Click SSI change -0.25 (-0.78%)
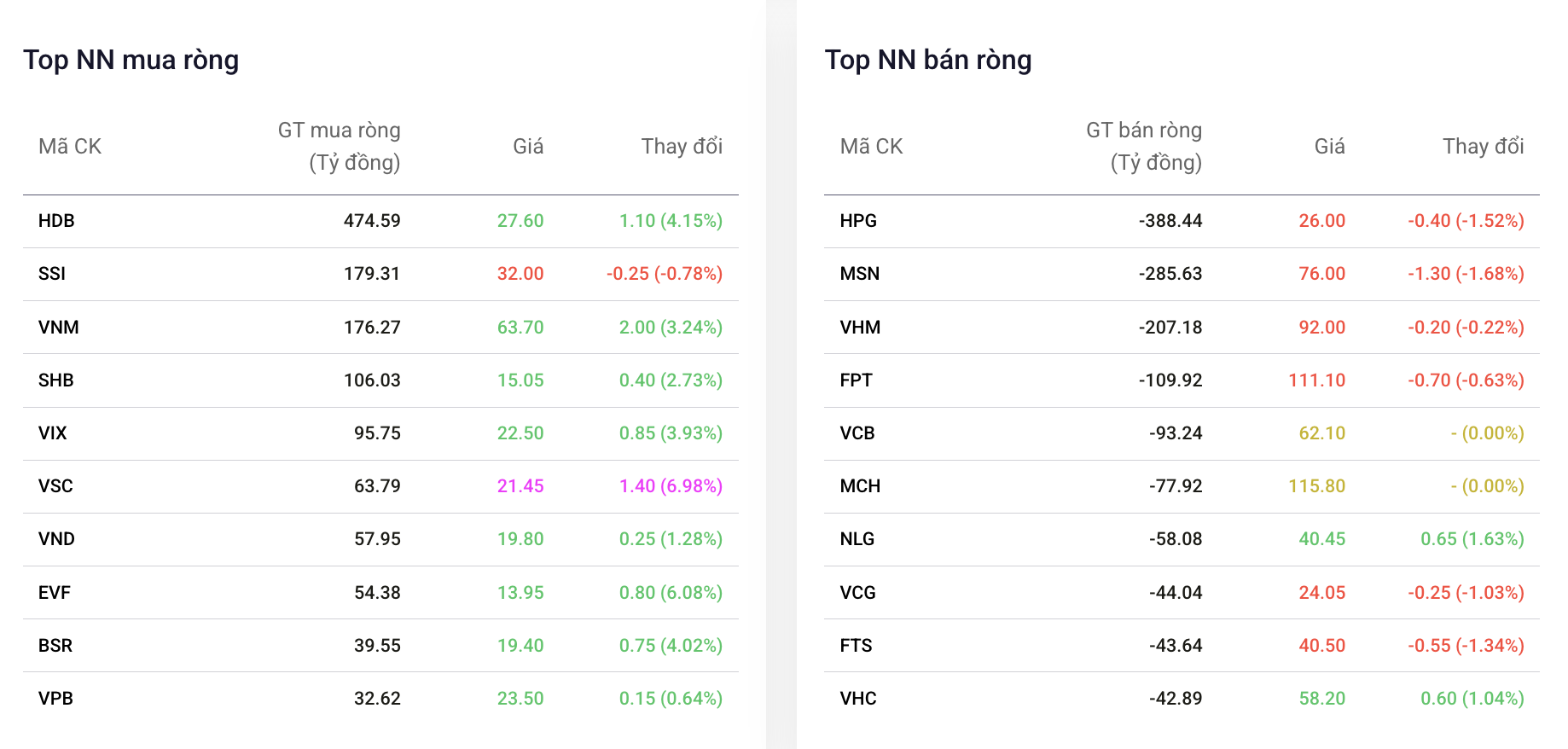This screenshot has width=1568, height=749. (665, 274)
